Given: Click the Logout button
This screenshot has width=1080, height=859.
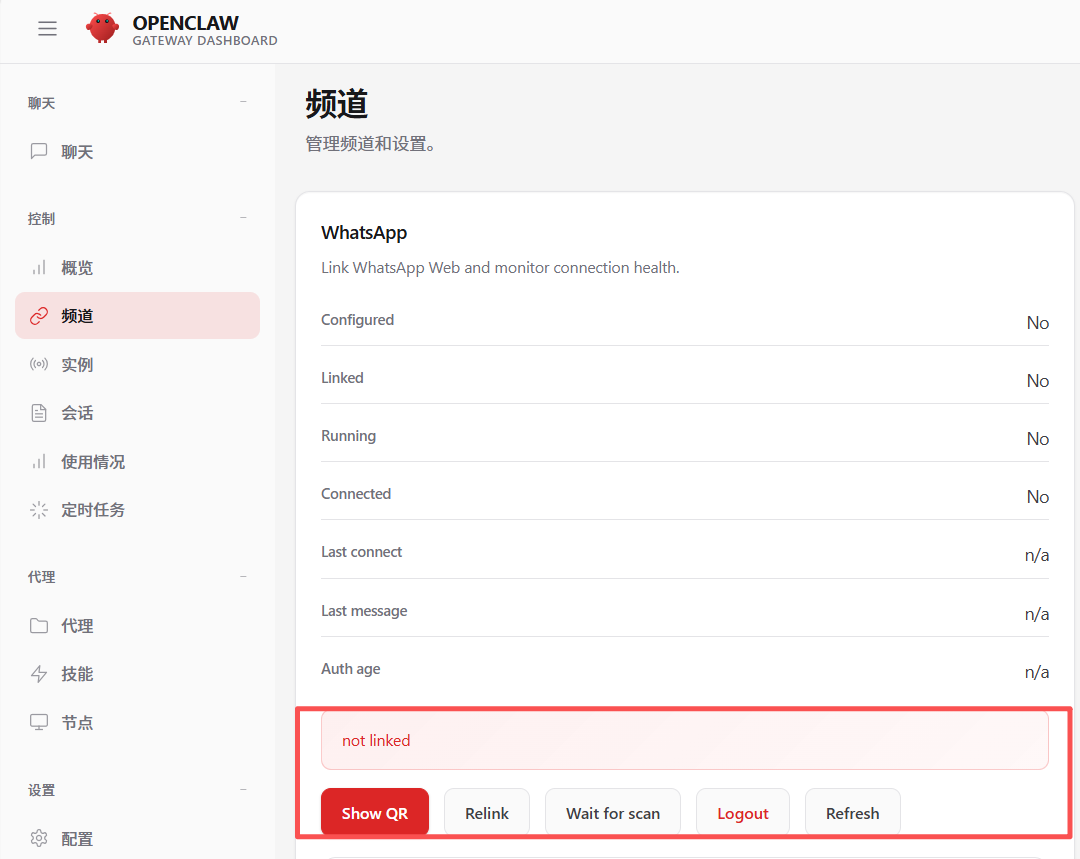Looking at the screenshot, I should [742, 813].
